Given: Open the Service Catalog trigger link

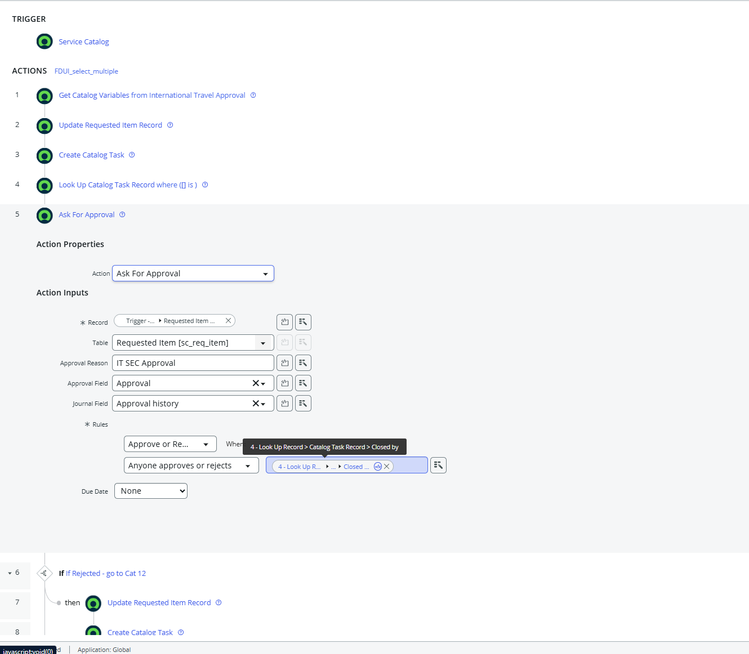Looking at the screenshot, I should 84,42.
